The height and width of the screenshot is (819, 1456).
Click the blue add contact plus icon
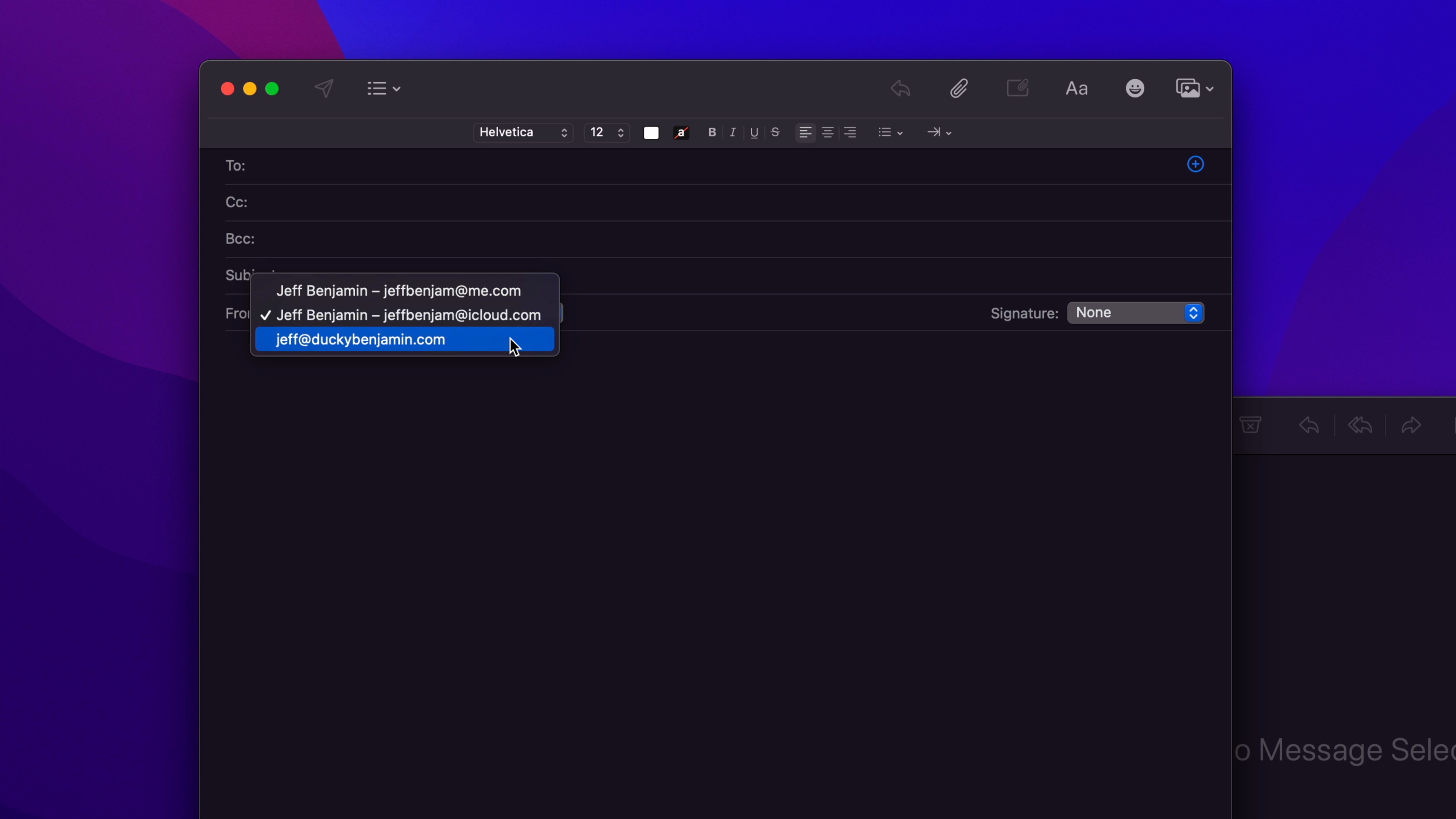click(1195, 165)
